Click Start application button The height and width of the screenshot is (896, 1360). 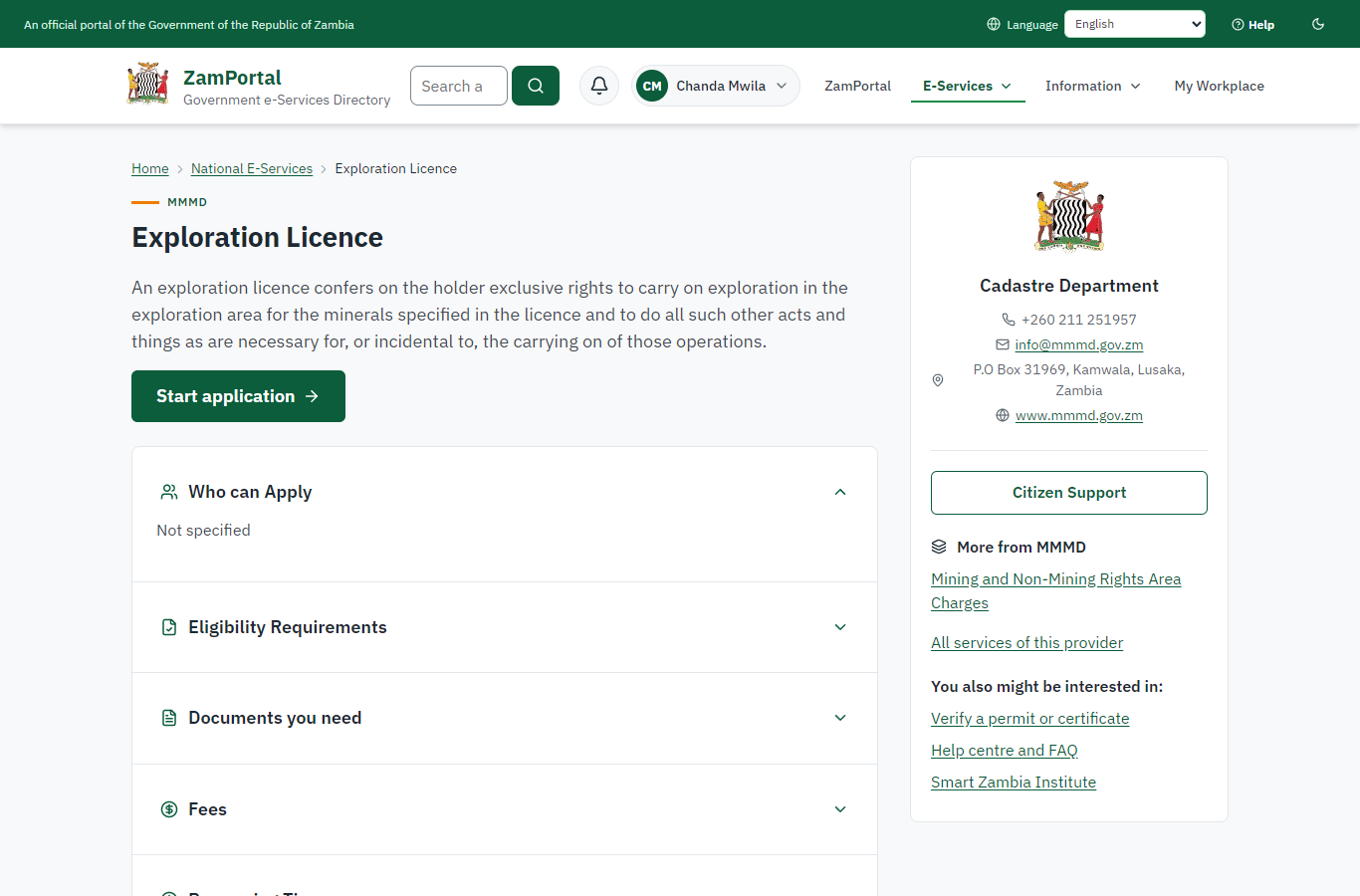click(238, 396)
